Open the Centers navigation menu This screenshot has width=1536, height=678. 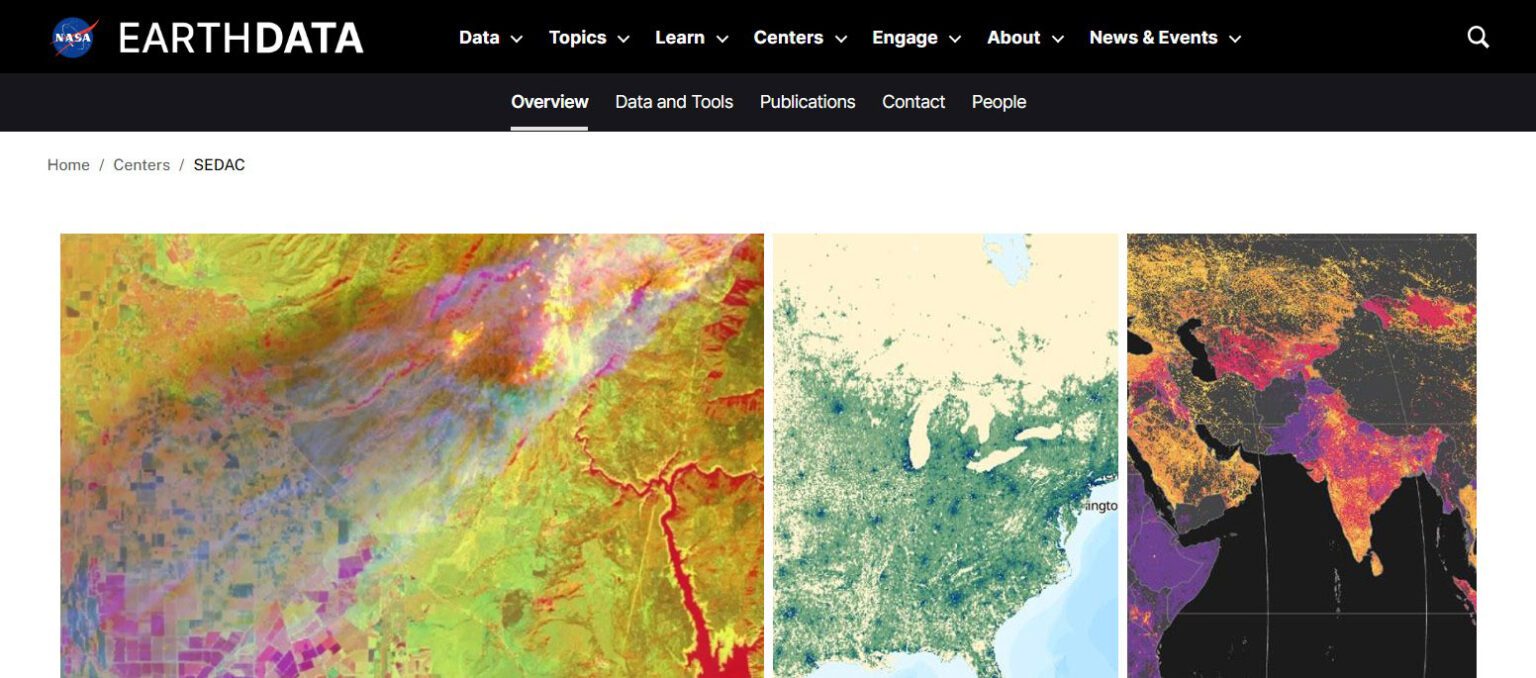pyautogui.click(x=800, y=38)
